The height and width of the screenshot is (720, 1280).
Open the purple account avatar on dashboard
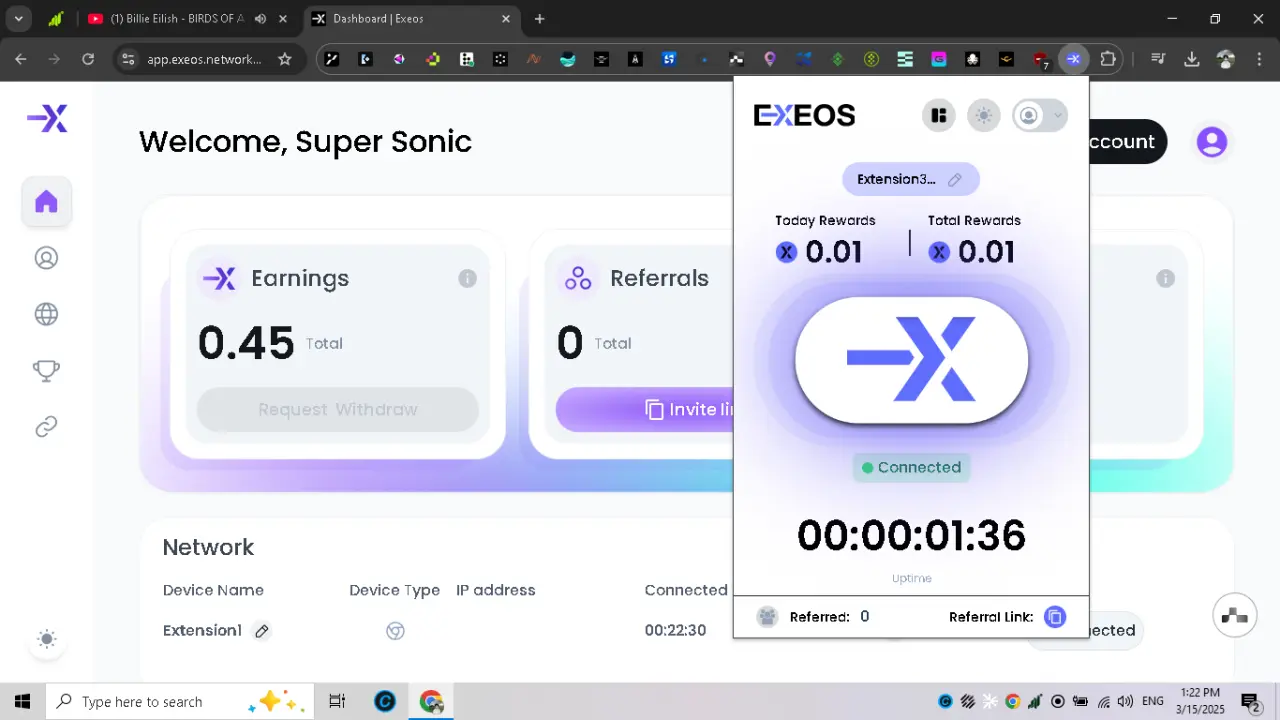click(x=1212, y=142)
